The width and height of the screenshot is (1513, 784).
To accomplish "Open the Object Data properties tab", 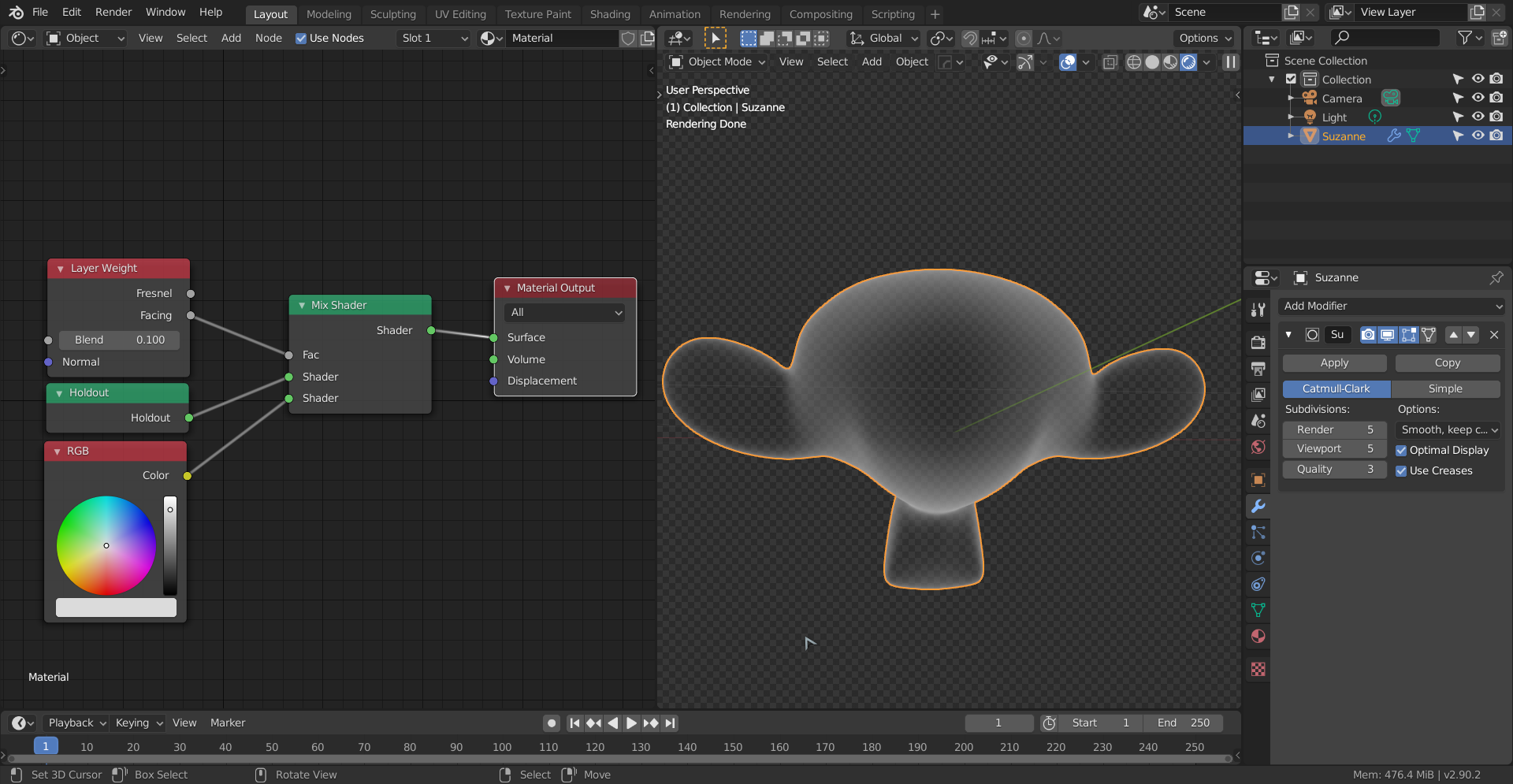I will point(1258,611).
